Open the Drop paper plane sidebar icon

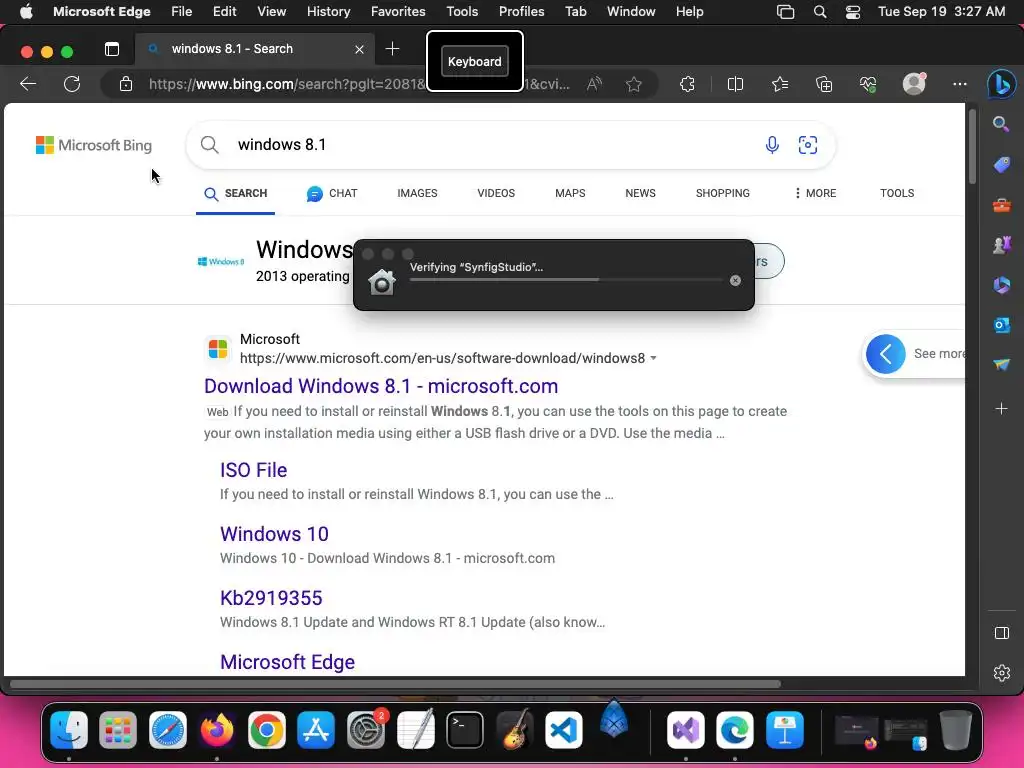1002,364
